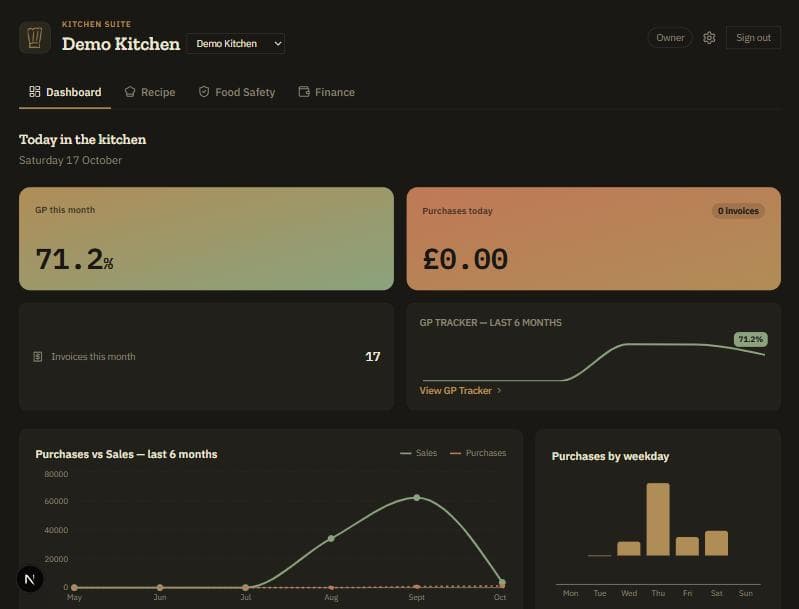This screenshot has height=609, width=799.
Task: Open settings via the gear icon
Action: click(x=709, y=38)
